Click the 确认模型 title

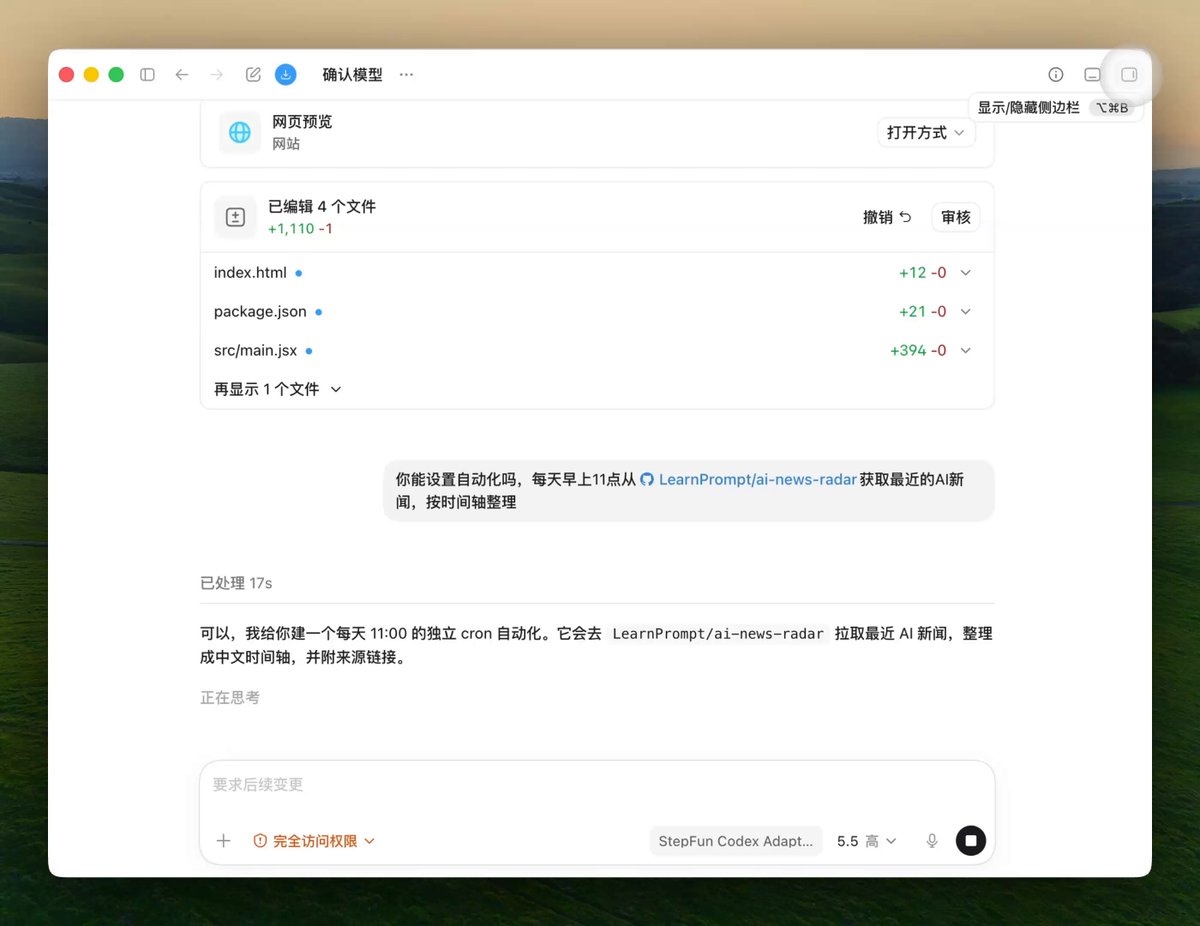click(x=352, y=75)
